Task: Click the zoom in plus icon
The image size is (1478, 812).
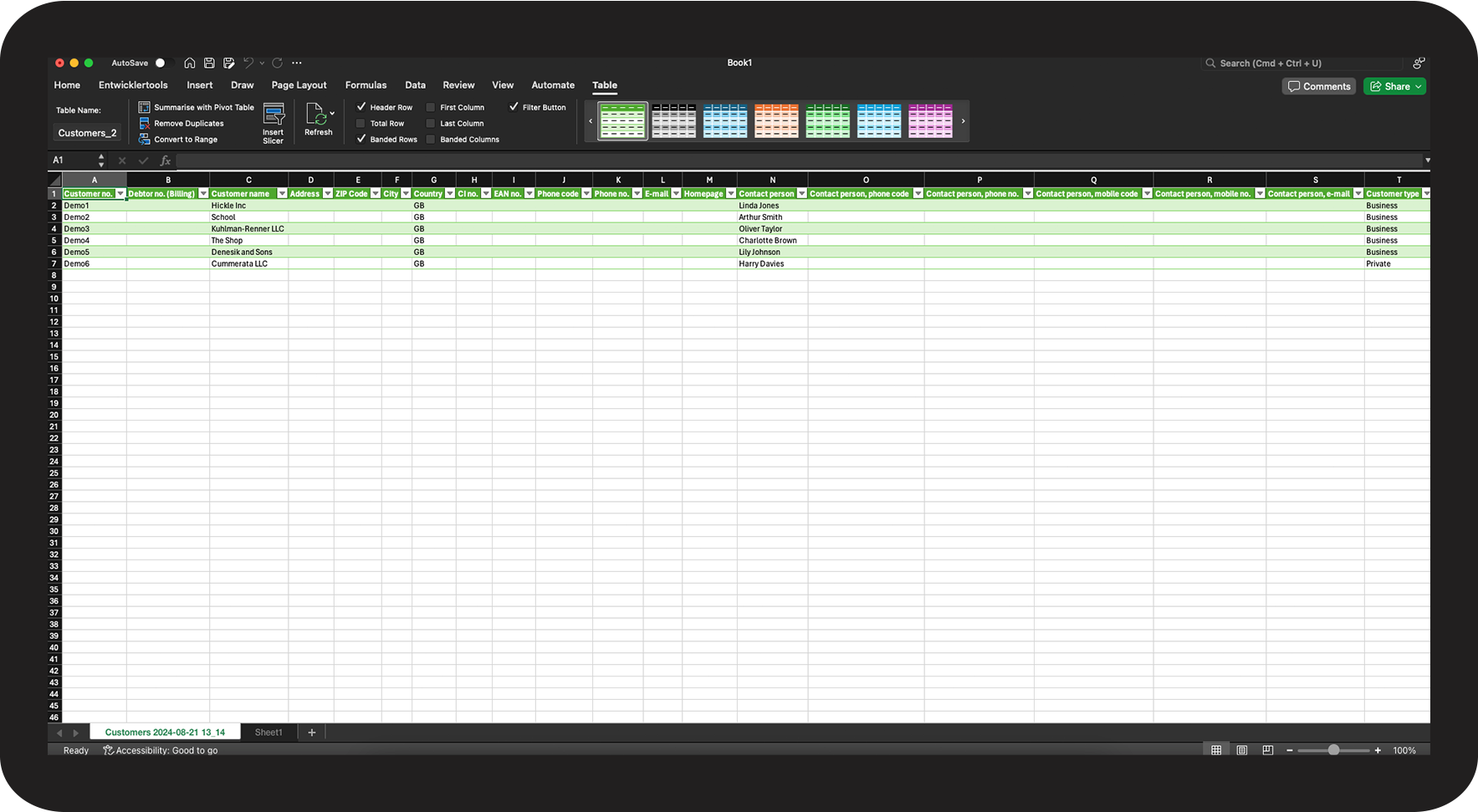Action: pyautogui.click(x=1378, y=750)
